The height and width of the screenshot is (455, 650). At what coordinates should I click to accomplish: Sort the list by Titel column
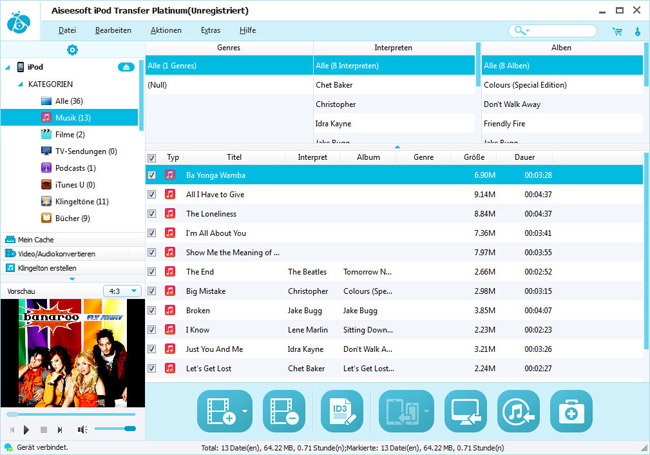pos(234,157)
